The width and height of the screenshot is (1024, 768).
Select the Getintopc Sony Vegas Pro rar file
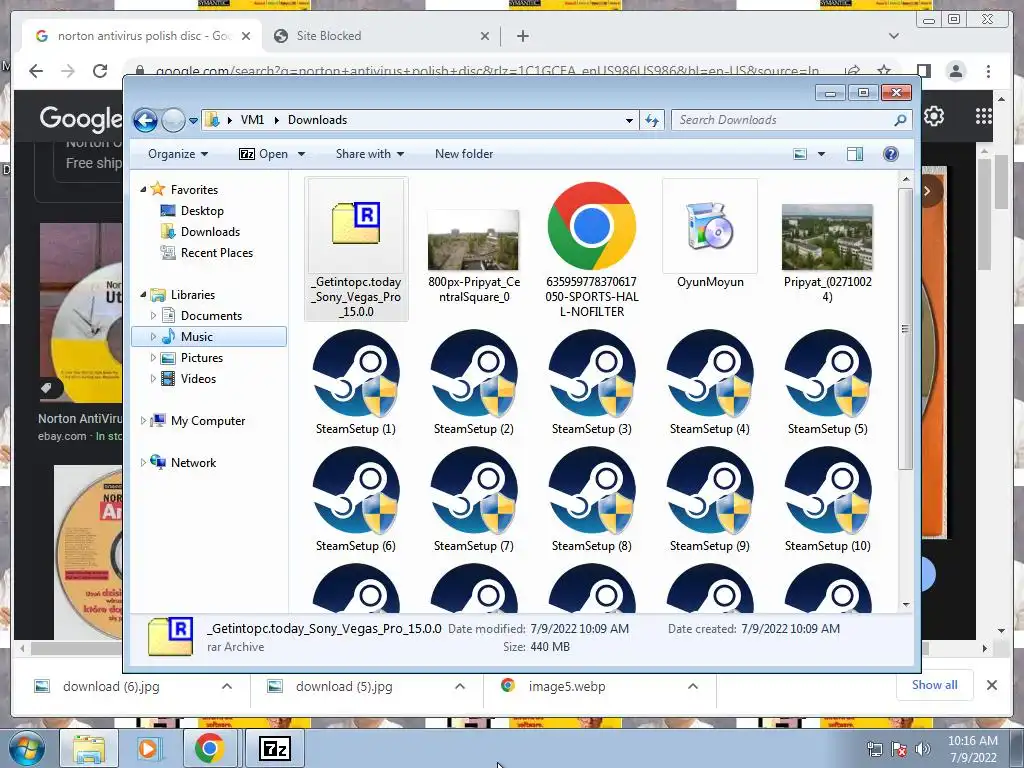tap(356, 249)
